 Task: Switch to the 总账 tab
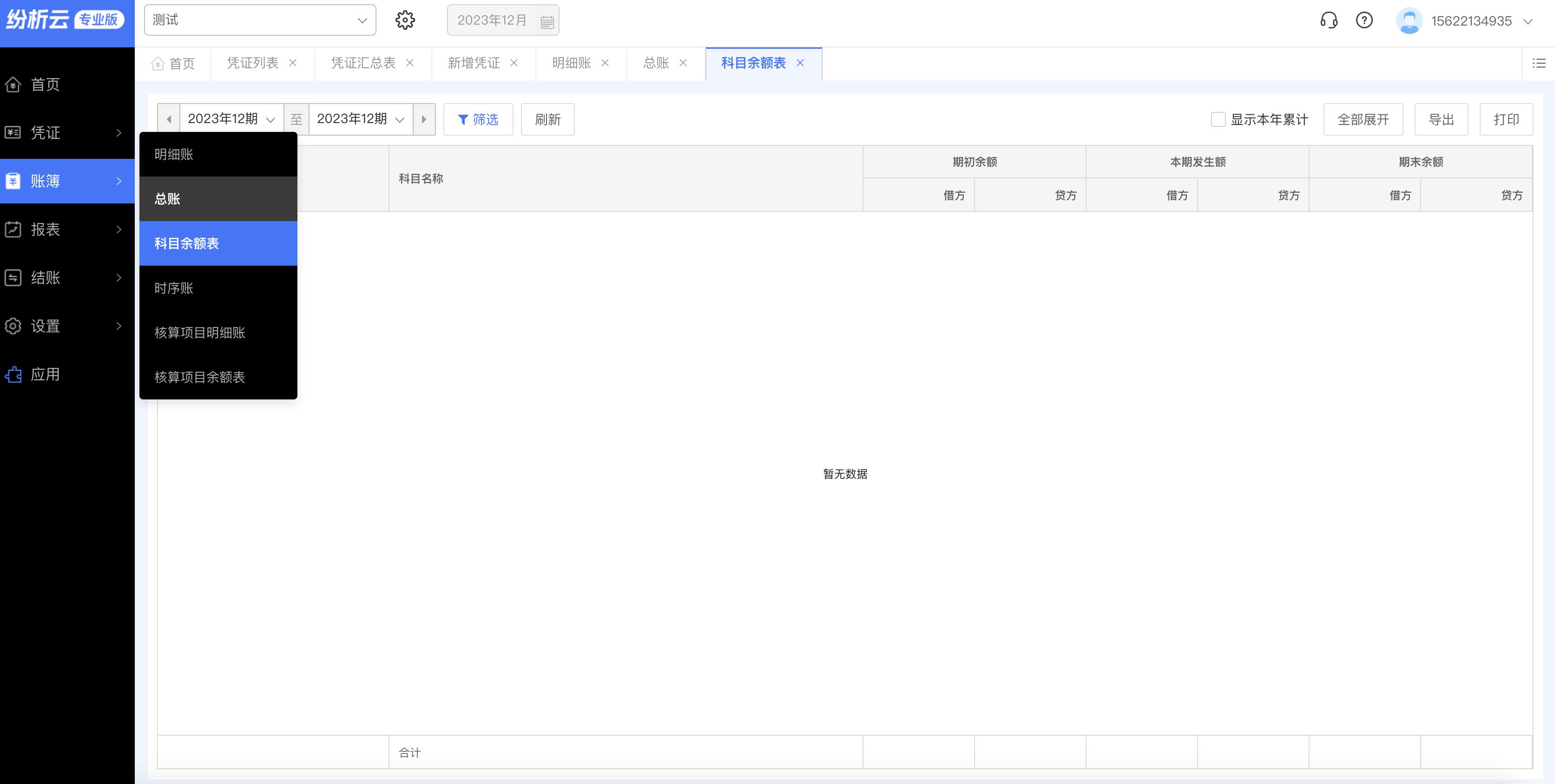coord(656,63)
